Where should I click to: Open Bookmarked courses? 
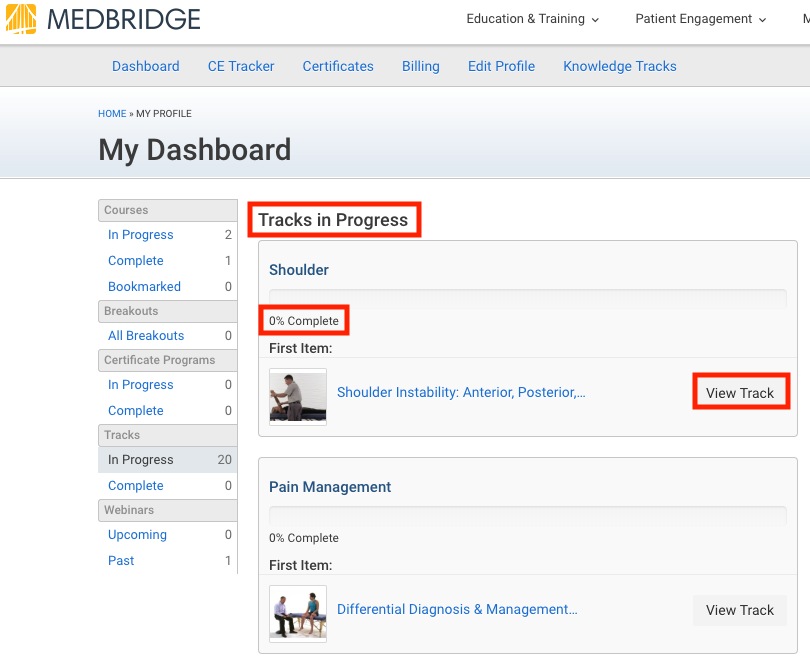coord(144,286)
